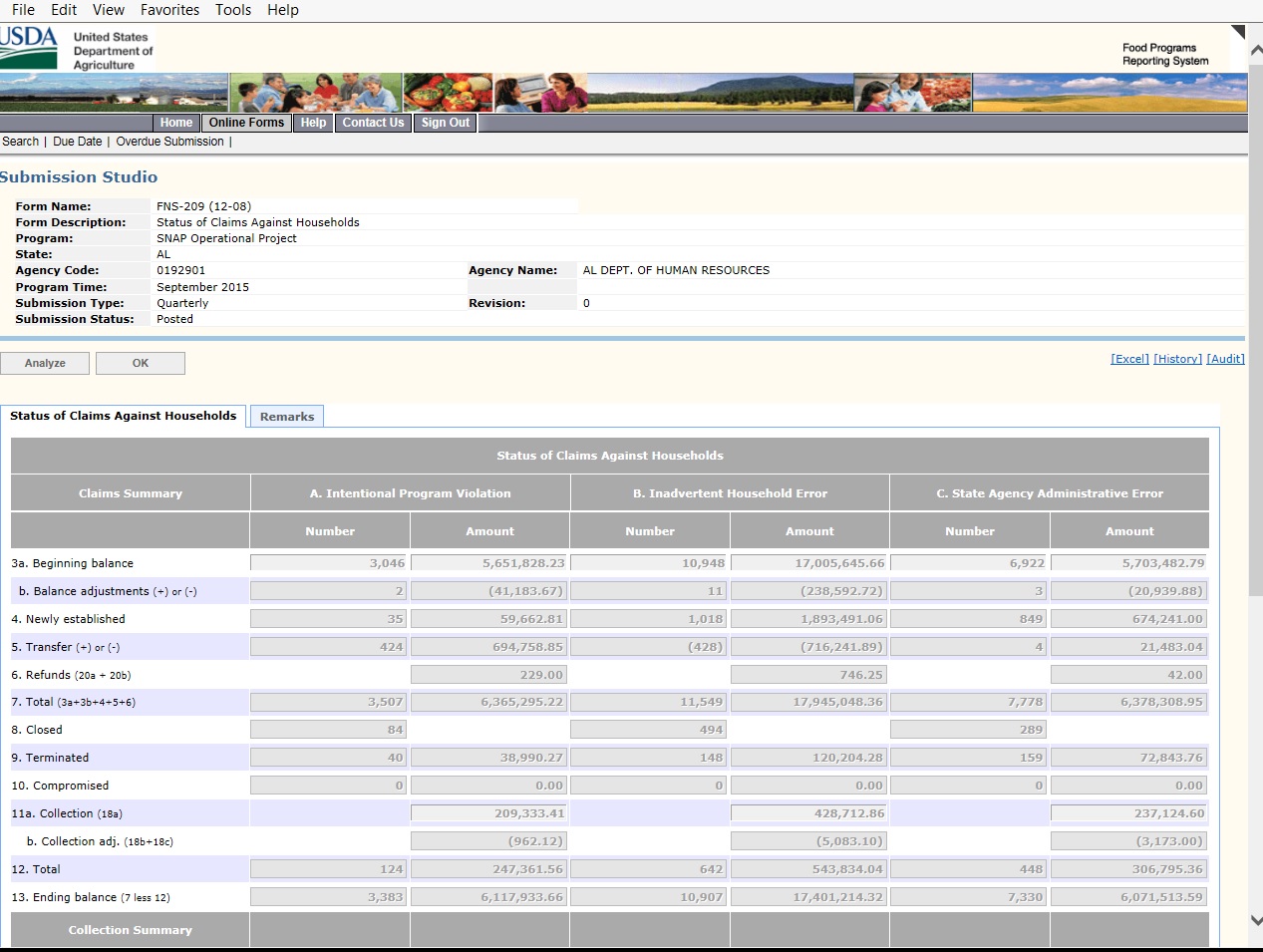Open the Tools menu
Screen dimensions: 1263x952
(x=233, y=10)
